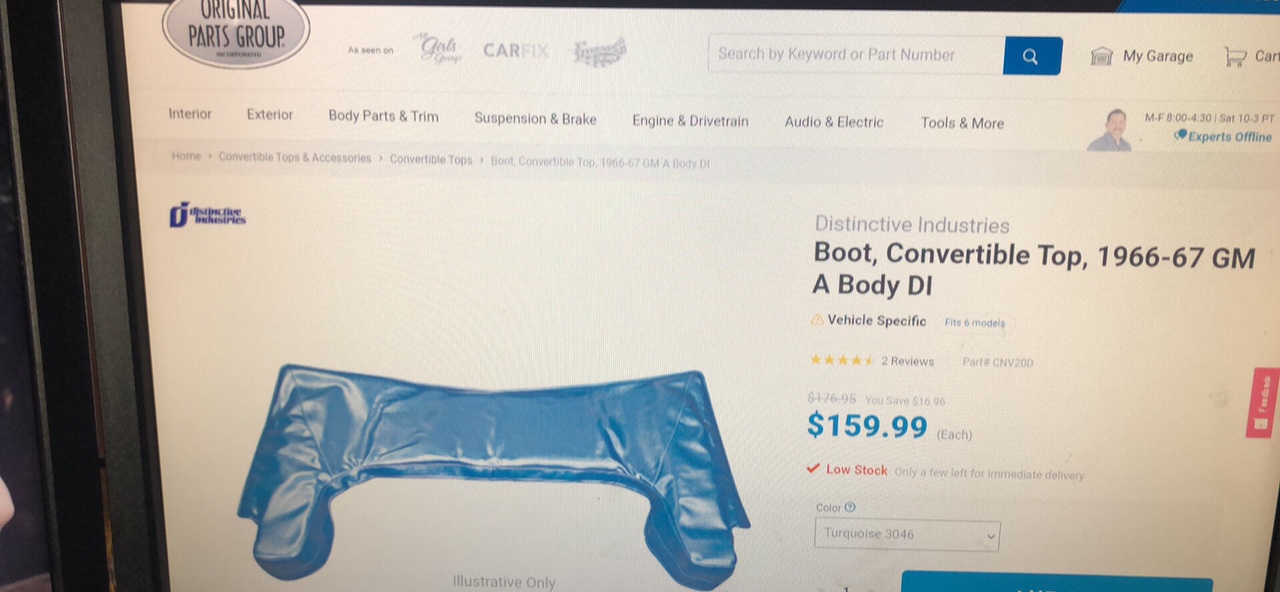Click the blue search magnifier button
Image resolution: width=1280 pixels, height=592 pixels.
(1032, 56)
